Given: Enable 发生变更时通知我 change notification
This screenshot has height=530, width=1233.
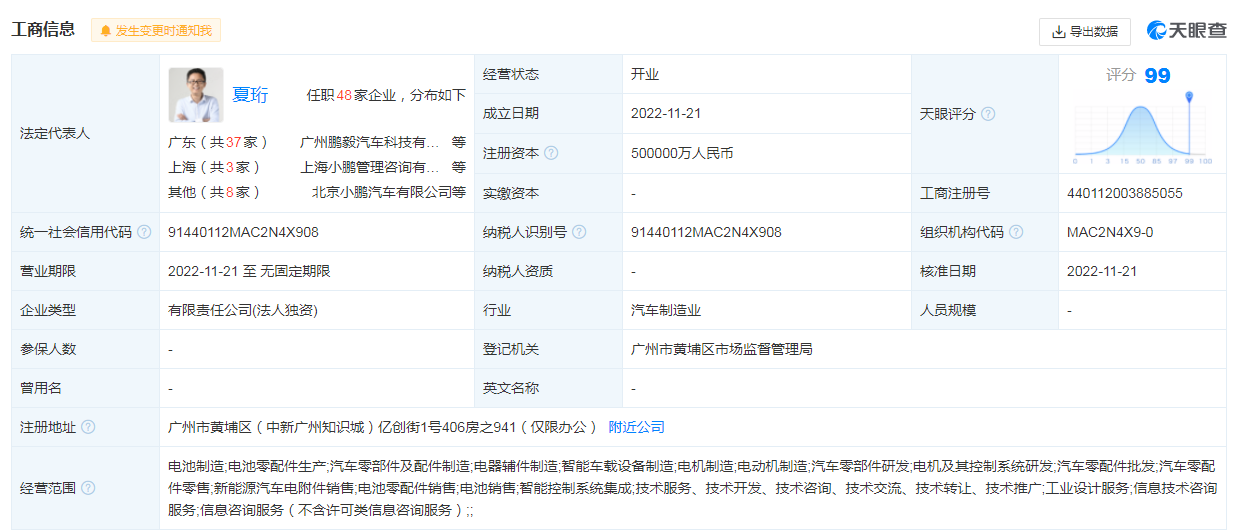Looking at the screenshot, I should pyautogui.click(x=156, y=31).
